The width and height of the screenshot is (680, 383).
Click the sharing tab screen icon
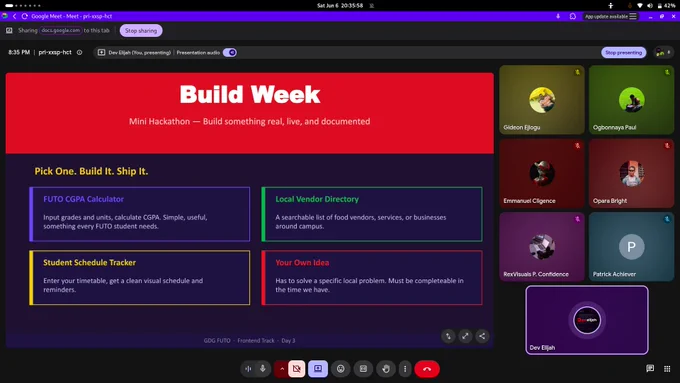9,30
